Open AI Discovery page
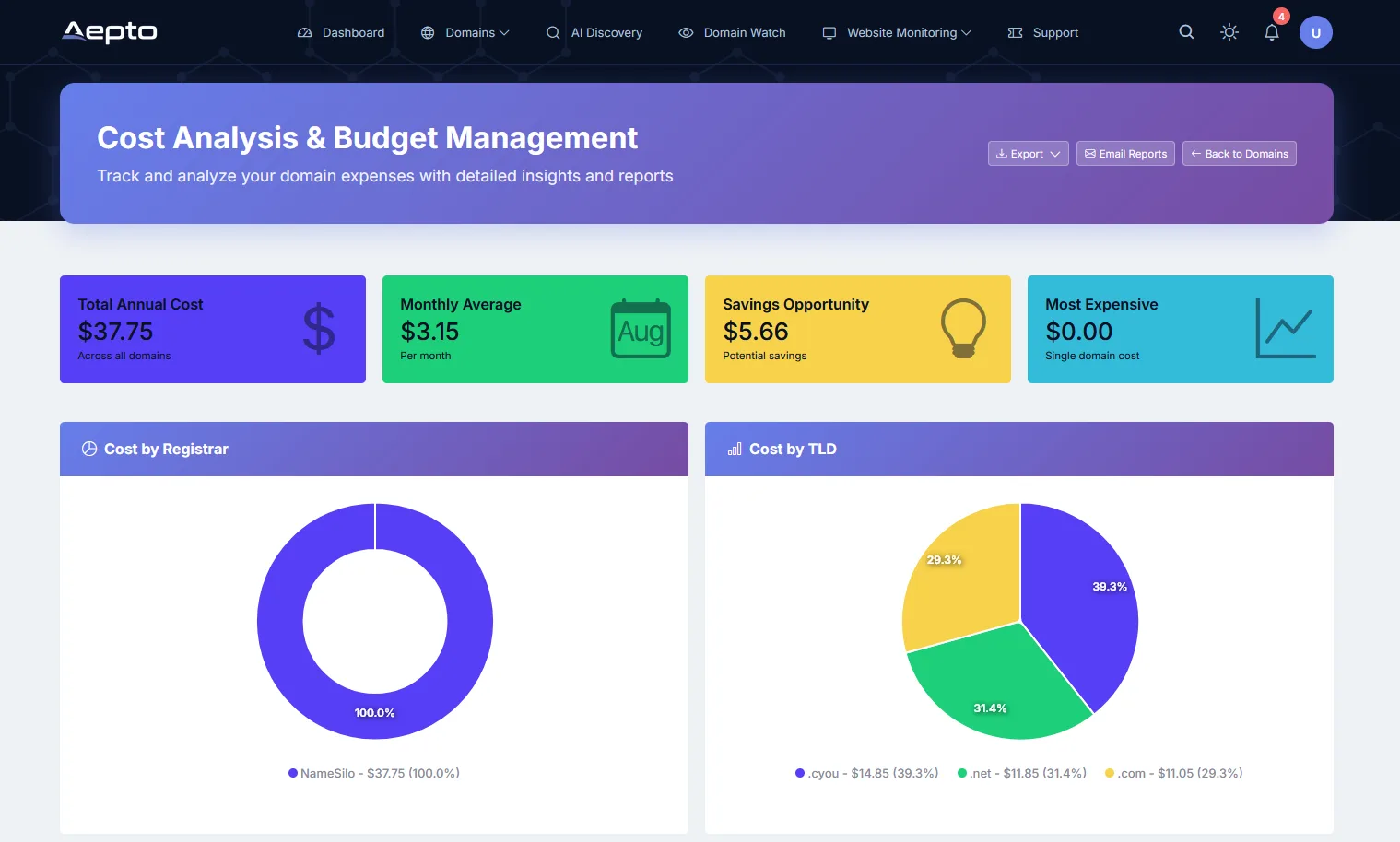1400x842 pixels. click(x=594, y=32)
